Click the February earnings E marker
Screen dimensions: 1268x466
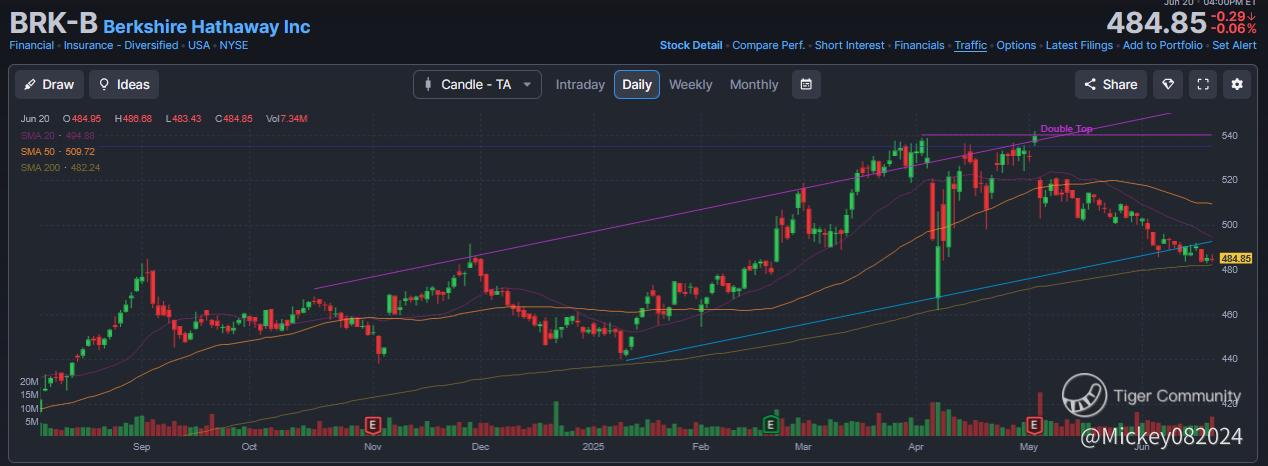771,424
